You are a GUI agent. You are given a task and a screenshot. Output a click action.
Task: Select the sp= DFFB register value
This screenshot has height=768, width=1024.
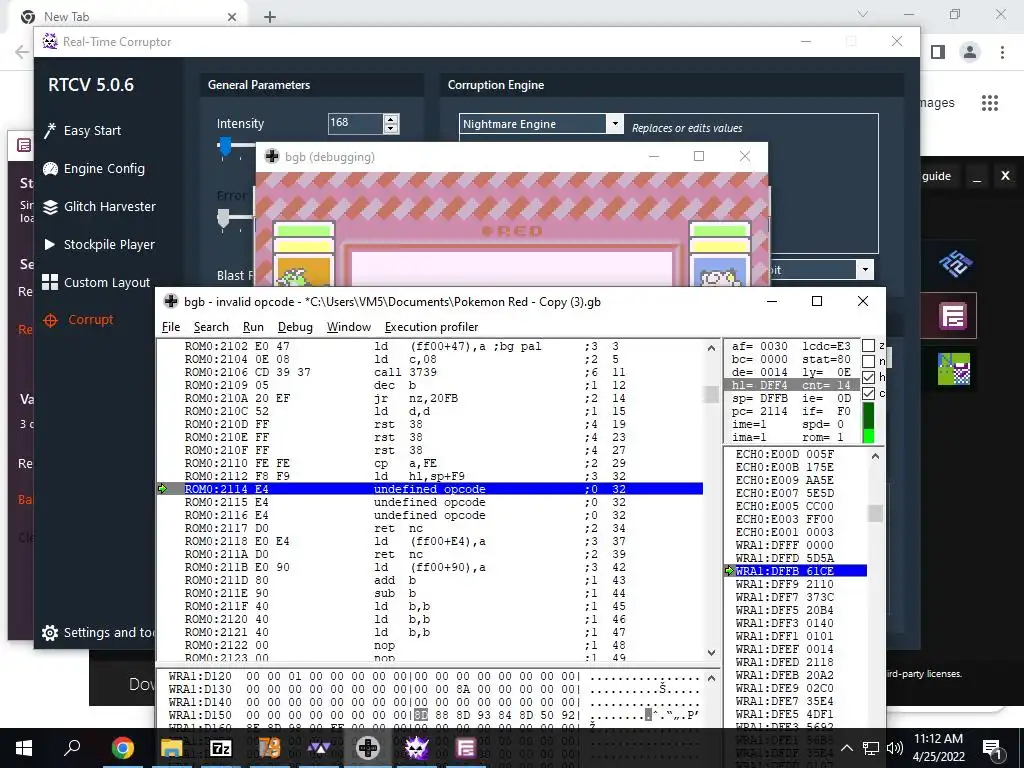[760, 398]
